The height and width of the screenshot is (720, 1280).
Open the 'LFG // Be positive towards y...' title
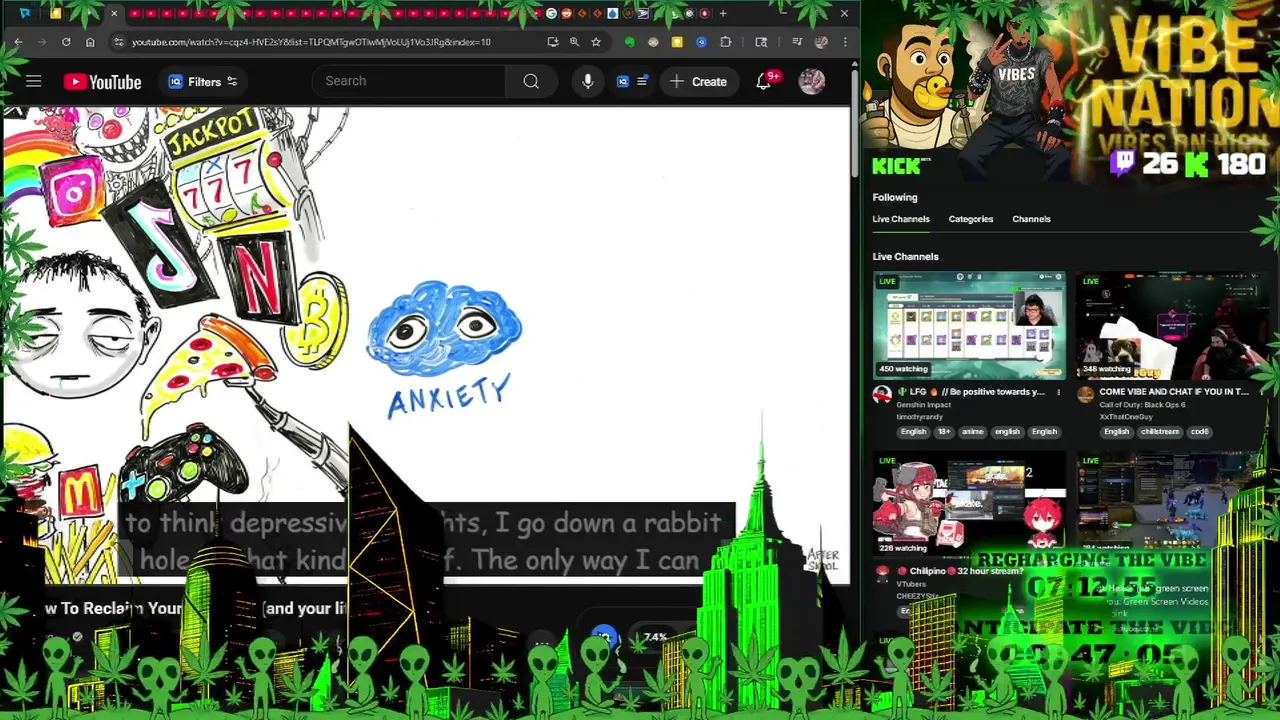pyautogui.click(x=970, y=392)
